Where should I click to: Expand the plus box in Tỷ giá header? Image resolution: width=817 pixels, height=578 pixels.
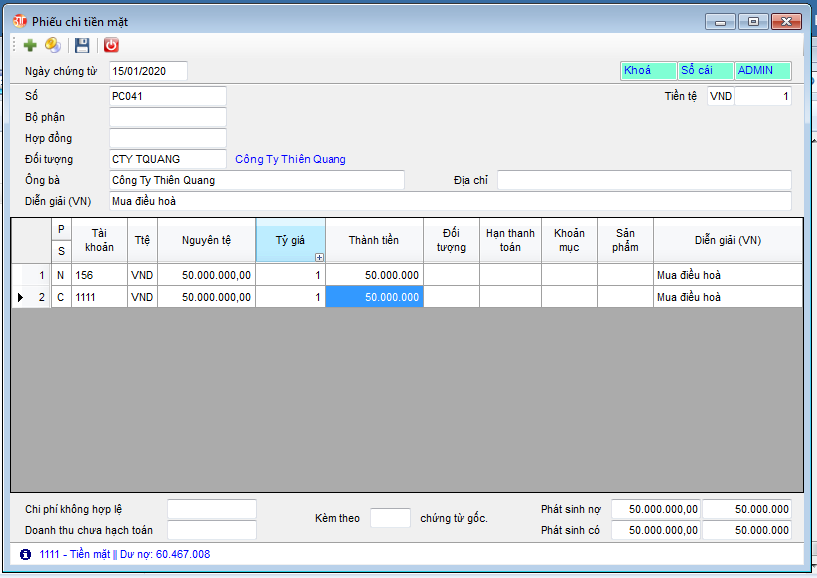click(319, 257)
